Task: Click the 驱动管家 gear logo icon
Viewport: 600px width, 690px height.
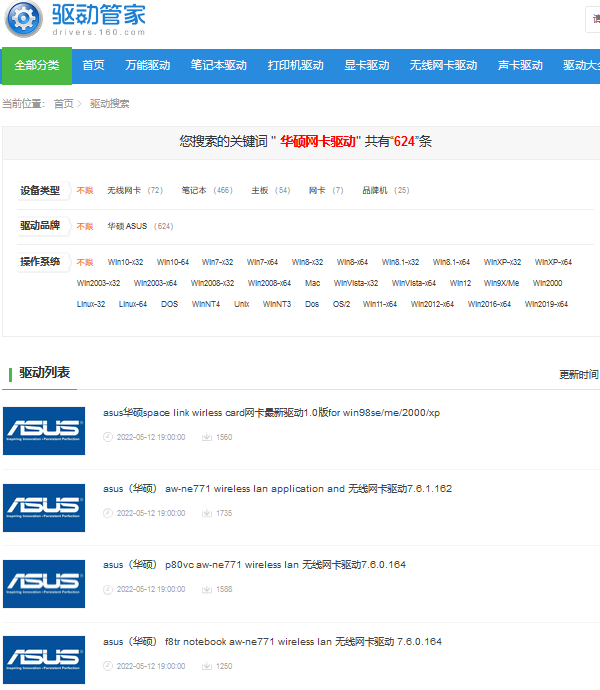Action: coord(23,19)
